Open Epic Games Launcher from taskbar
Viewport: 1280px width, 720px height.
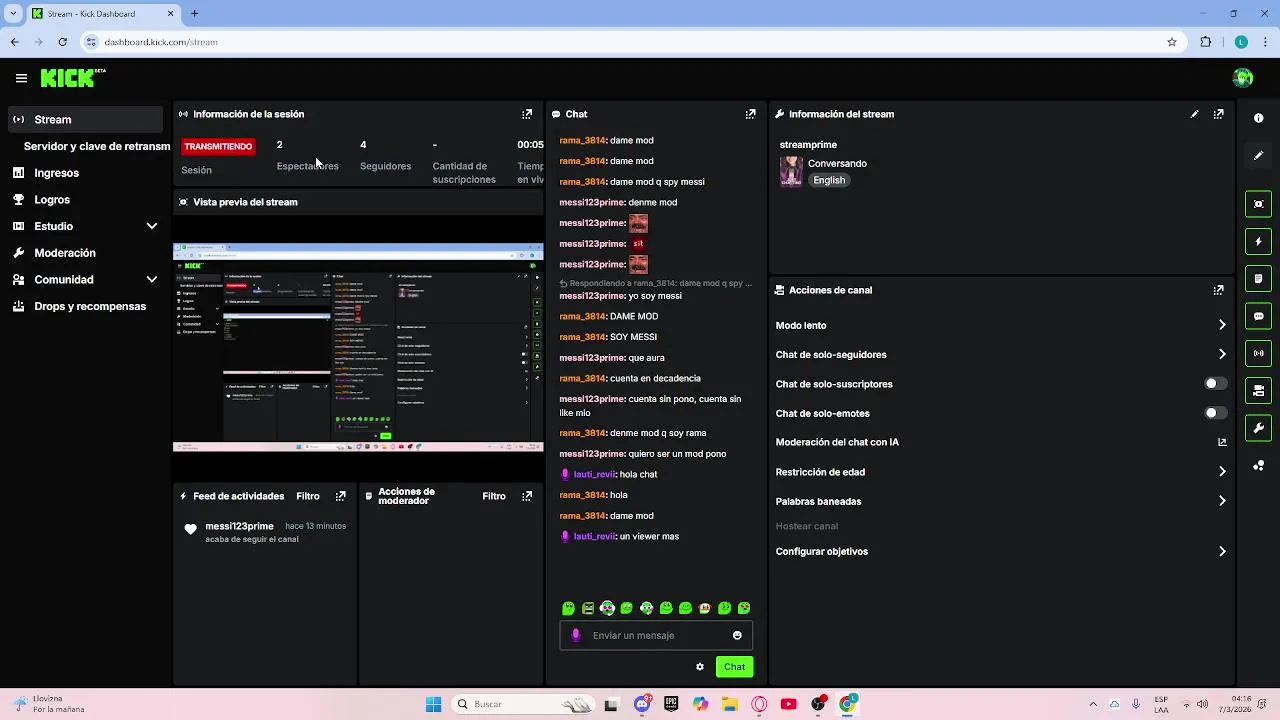[671, 704]
